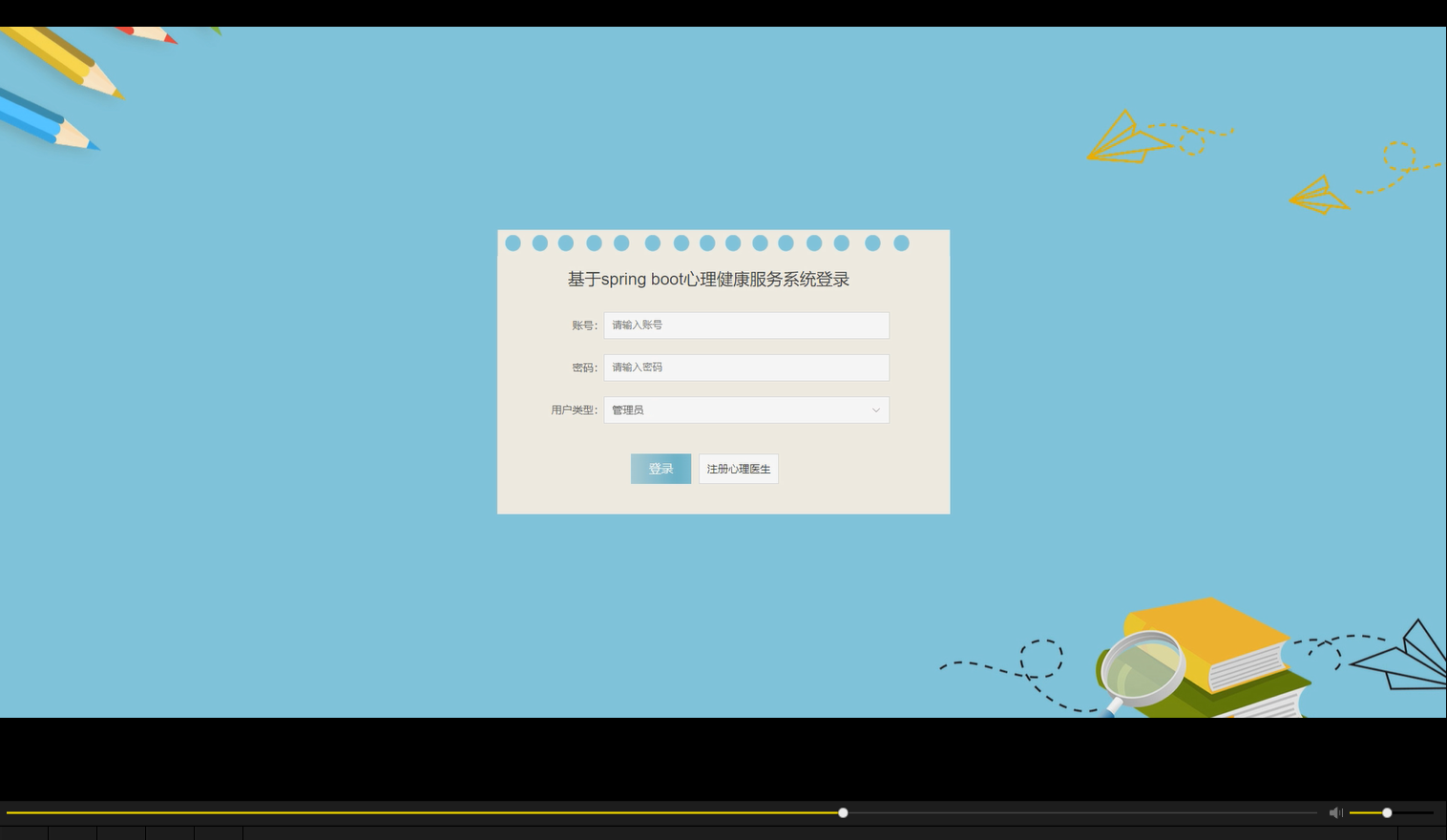This screenshot has width=1447, height=840.
Task: Click the speaker volume icon near the volume bar
Action: (1335, 812)
